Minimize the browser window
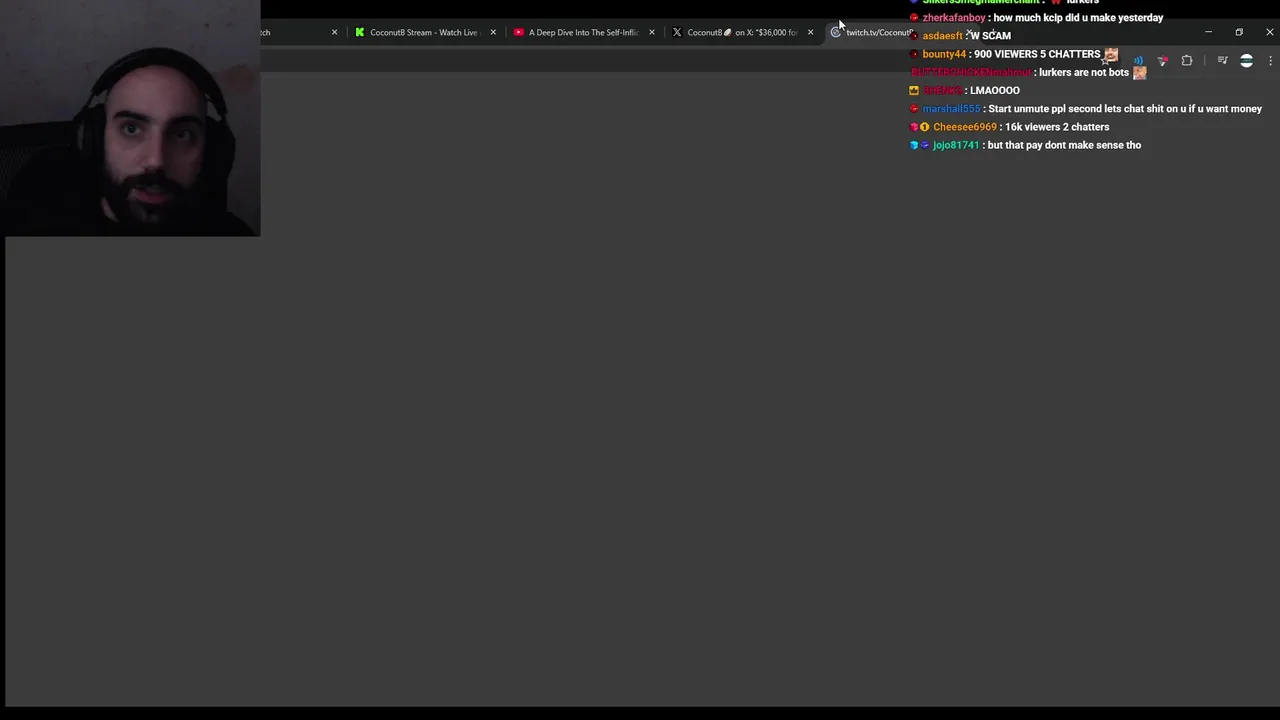The height and width of the screenshot is (720, 1280). coord(1208,32)
